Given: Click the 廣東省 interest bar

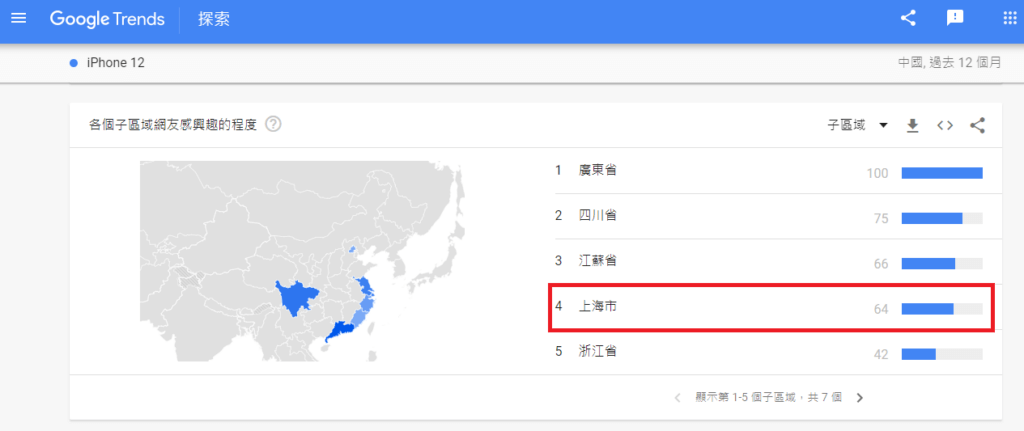Looking at the screenshot, I should pos(942,173).
